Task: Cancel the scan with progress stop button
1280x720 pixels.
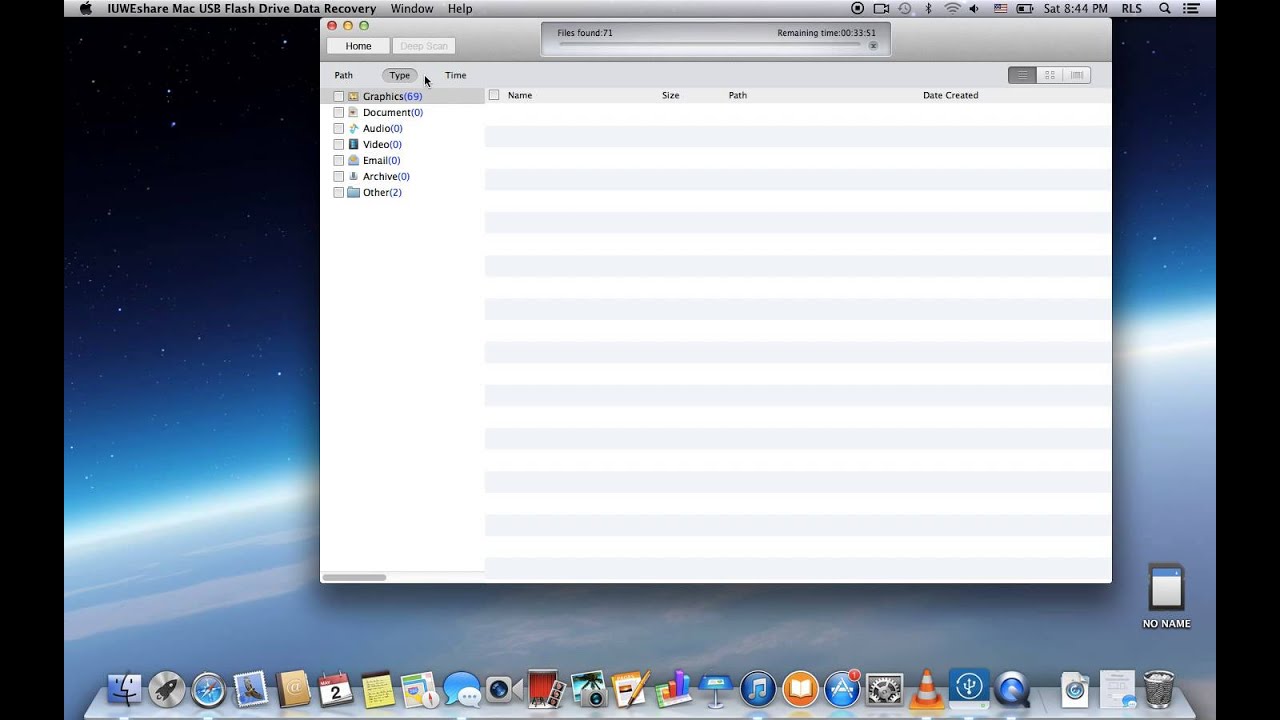Action: point(873,45)
